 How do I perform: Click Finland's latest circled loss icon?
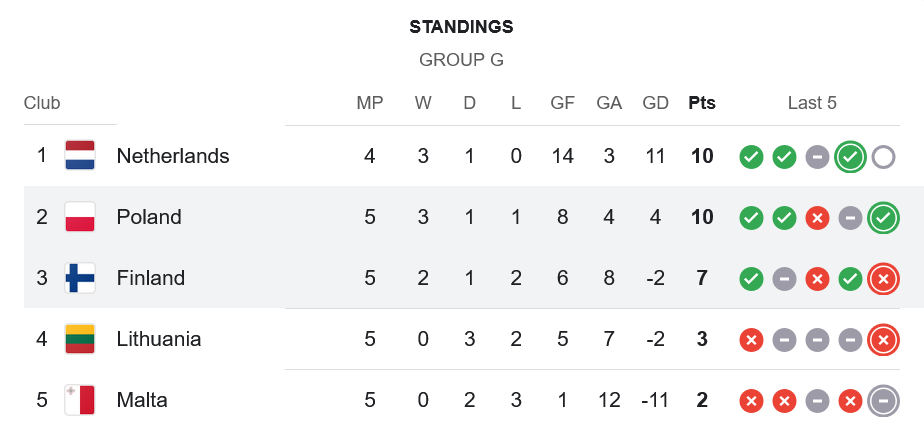tap(883, 279)
